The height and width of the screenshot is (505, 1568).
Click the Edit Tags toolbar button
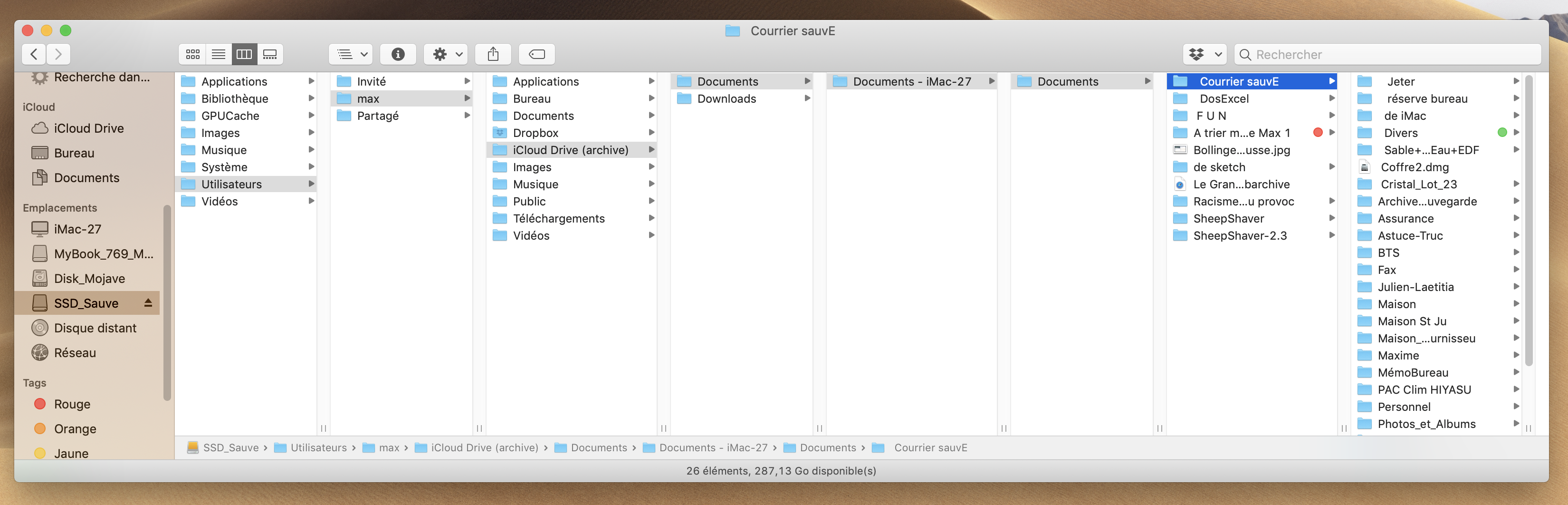537,54
